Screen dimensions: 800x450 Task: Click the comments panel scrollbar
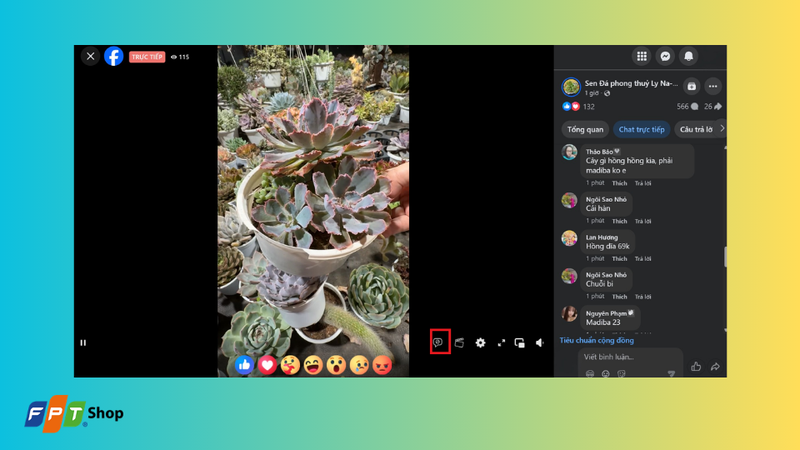pos(725,257)
